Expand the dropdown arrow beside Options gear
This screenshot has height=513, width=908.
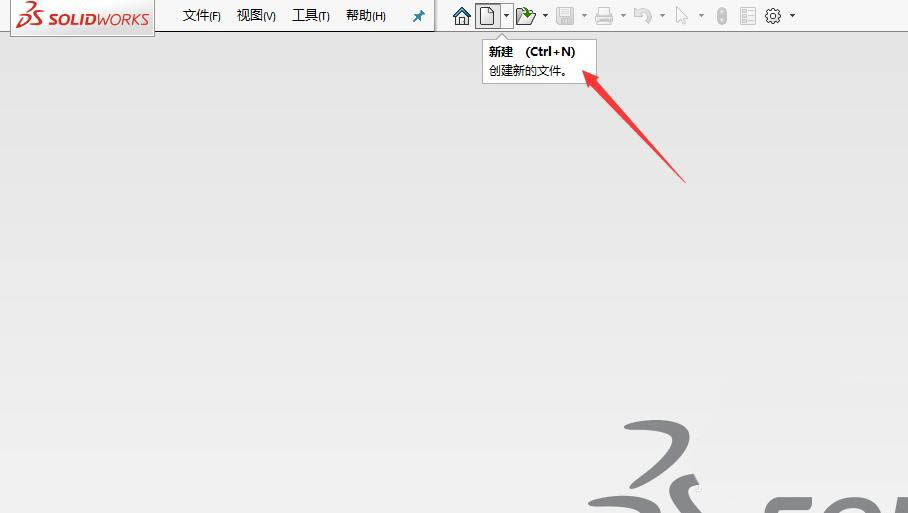[x=793, y=16]
